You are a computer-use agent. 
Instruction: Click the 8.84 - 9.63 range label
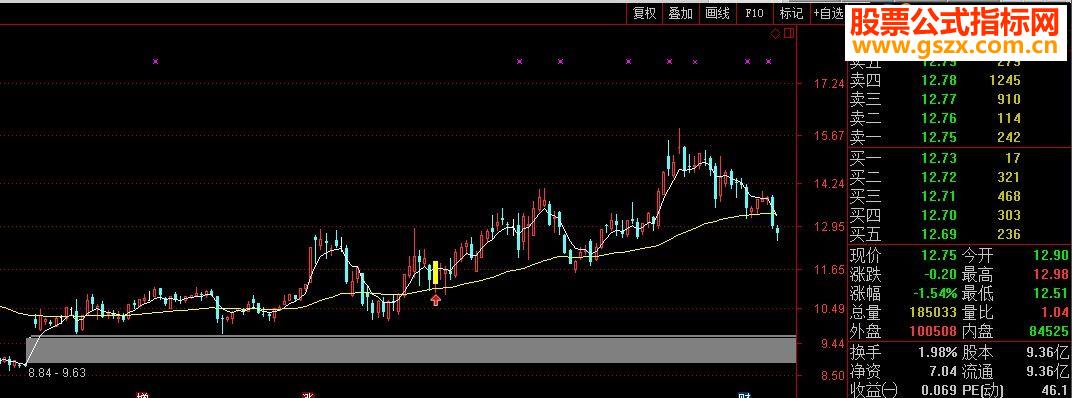(x=56, y=373)
